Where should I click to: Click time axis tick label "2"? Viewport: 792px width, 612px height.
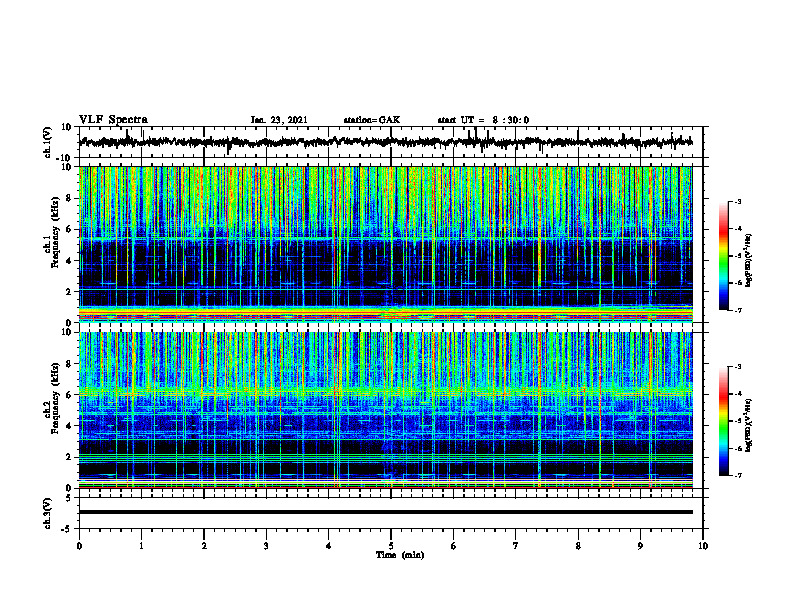tap(204, 546)
